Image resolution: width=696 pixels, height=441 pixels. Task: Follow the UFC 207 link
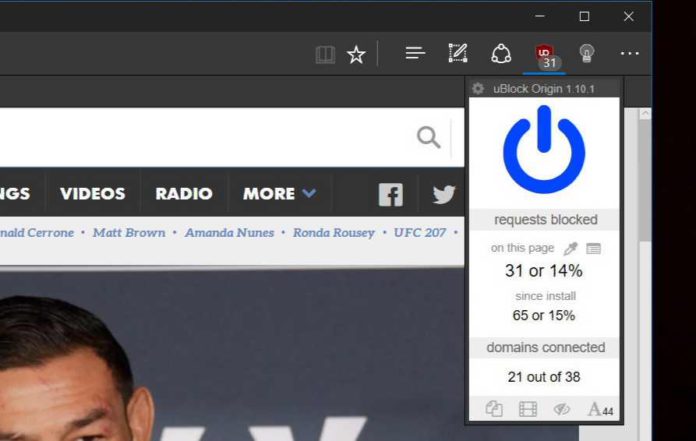(x=420, y=232)
